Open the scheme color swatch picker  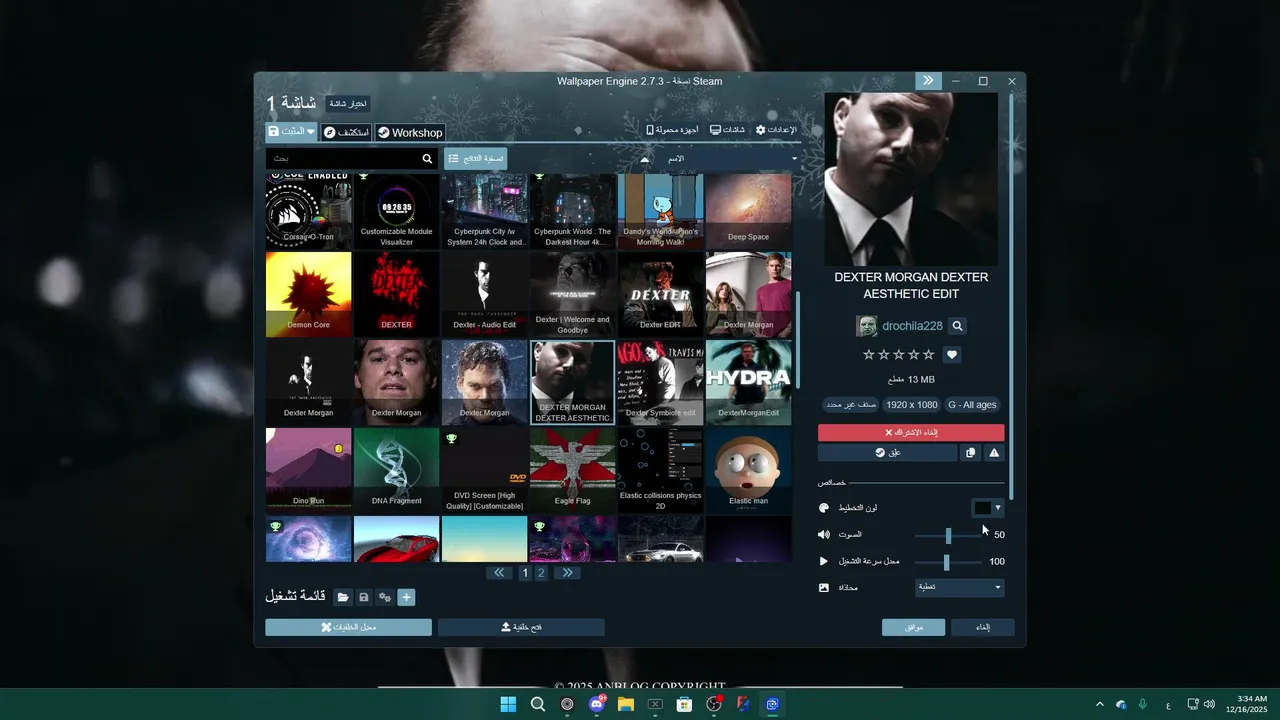[x=987, y=508]
